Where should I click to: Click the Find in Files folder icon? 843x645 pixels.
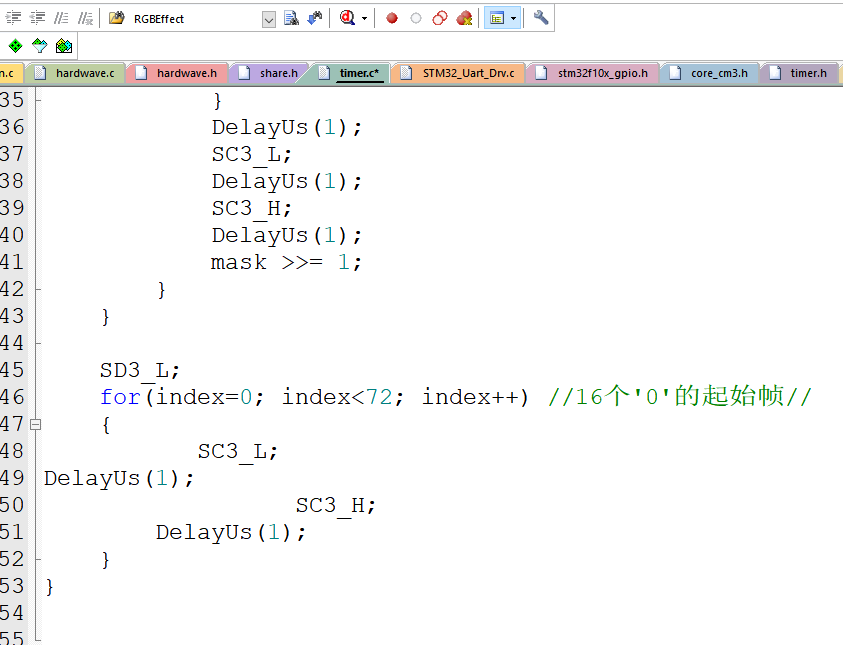117,18
